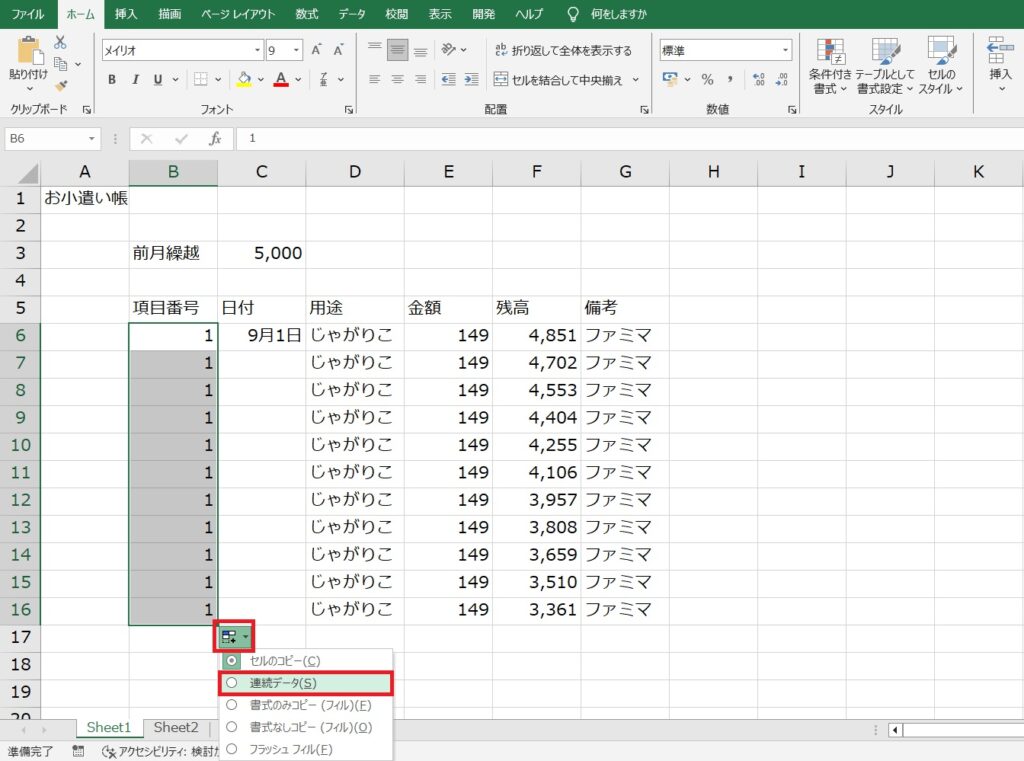Click the macro record icon in status bar
The width and height of the screenshot is (1024, 761).
coord(78,751)
